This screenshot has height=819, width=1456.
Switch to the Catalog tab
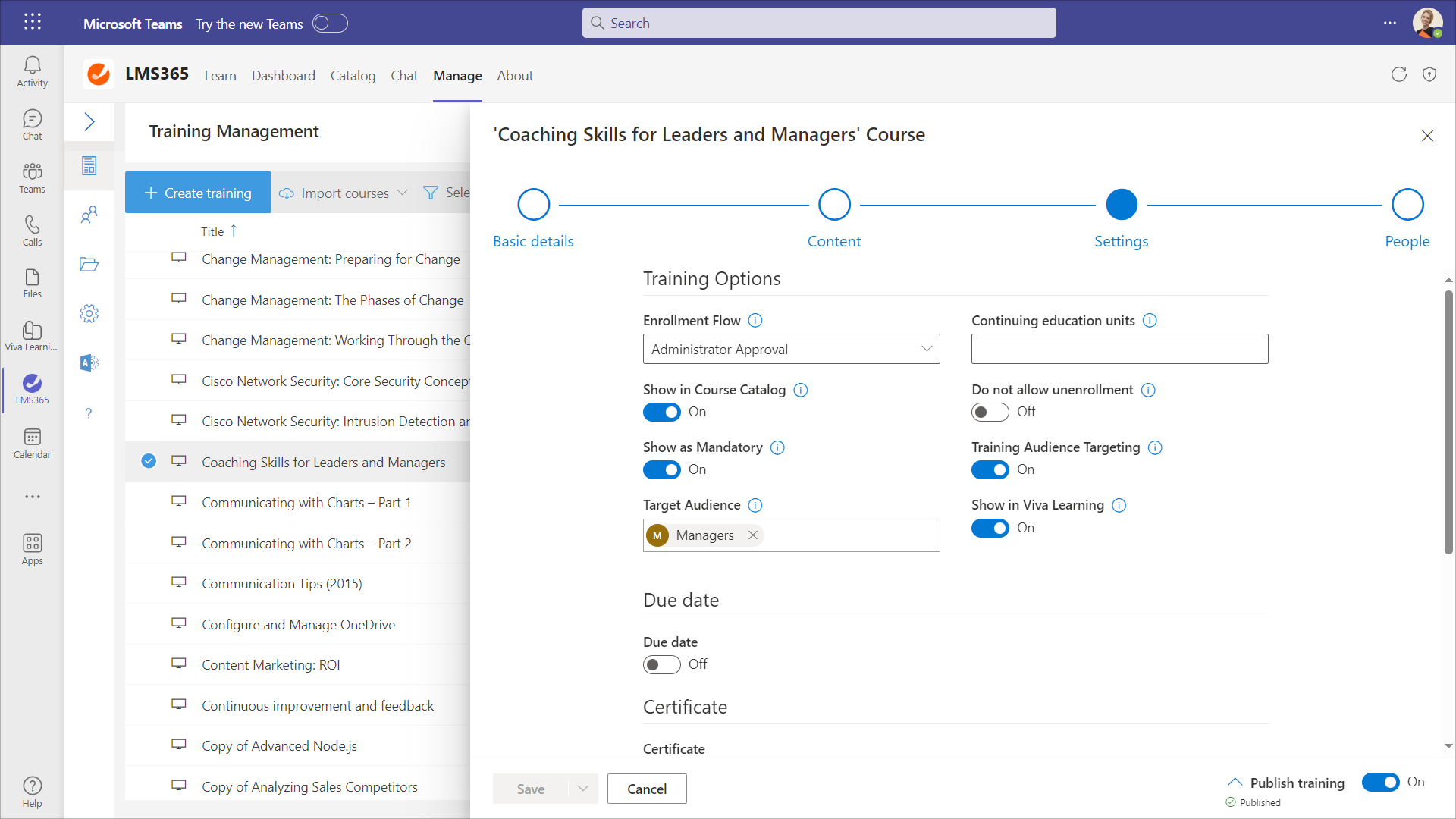click(x=353, y=75)
